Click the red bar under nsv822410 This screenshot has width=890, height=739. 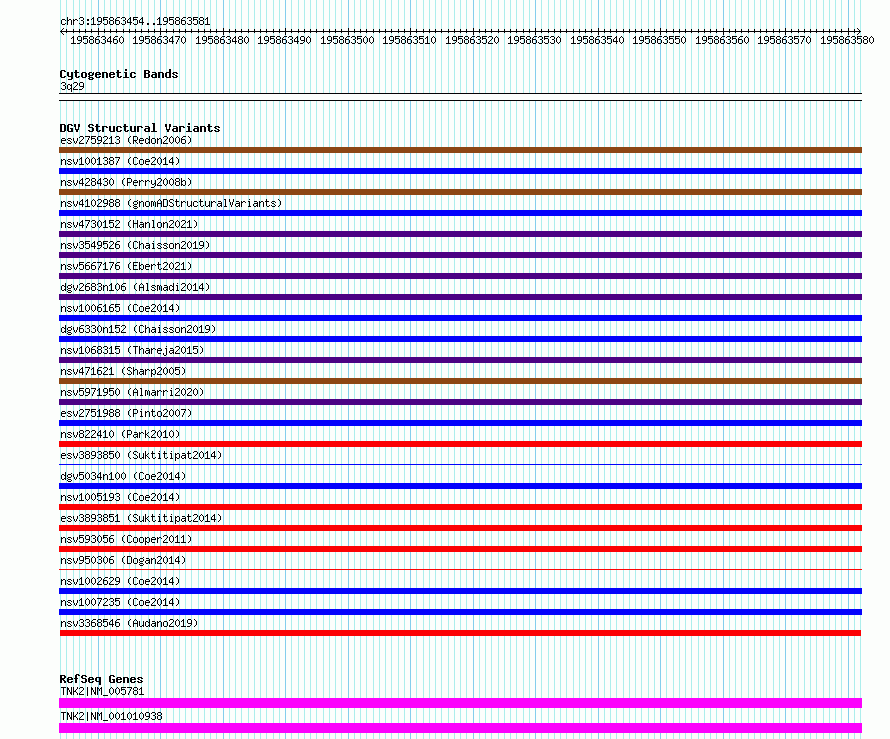(460, 444)
